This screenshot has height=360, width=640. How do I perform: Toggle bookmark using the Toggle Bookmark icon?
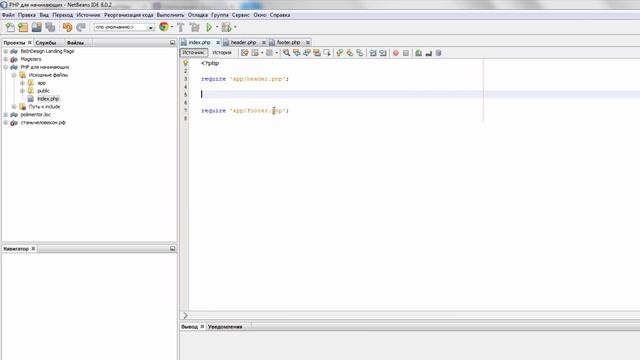coord(360,53)
